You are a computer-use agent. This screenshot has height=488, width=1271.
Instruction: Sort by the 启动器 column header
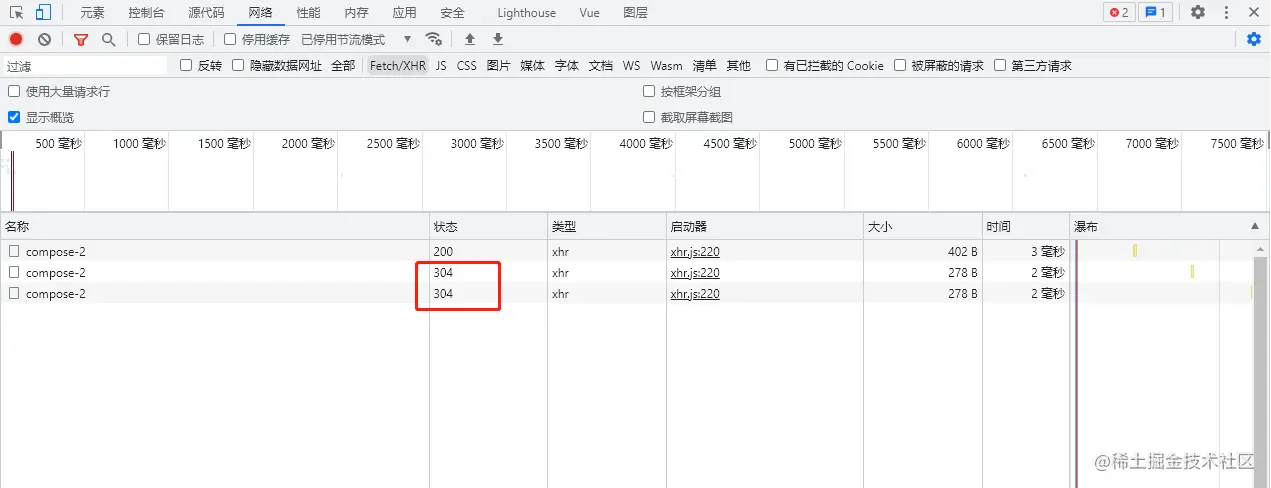(764, 227)
